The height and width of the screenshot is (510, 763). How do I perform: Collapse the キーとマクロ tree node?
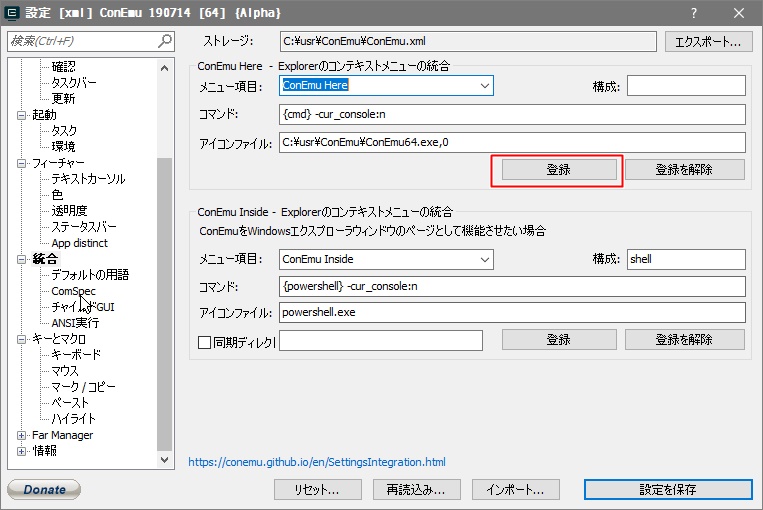tap(21, 339)
